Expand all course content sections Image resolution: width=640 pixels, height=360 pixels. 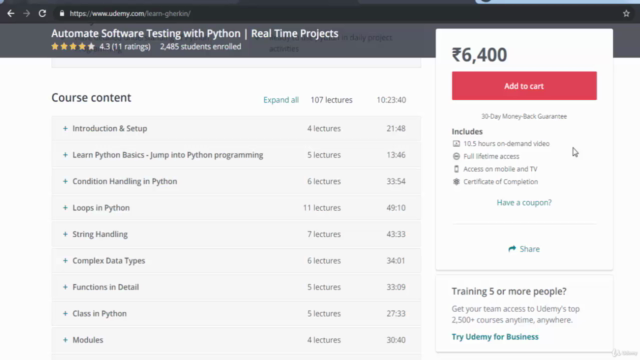[281, 100]
